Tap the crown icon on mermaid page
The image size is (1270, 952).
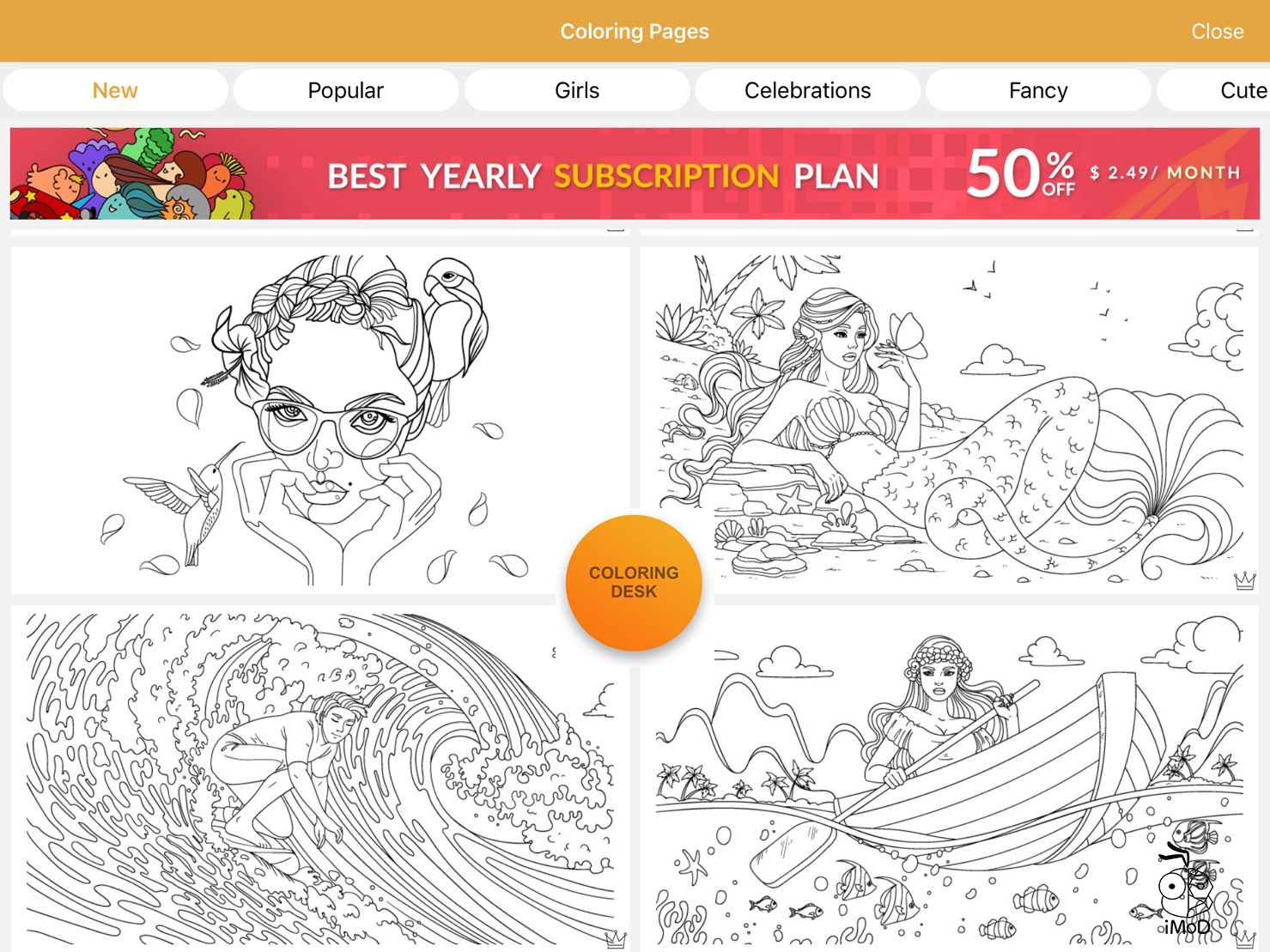coord(1244,581)
